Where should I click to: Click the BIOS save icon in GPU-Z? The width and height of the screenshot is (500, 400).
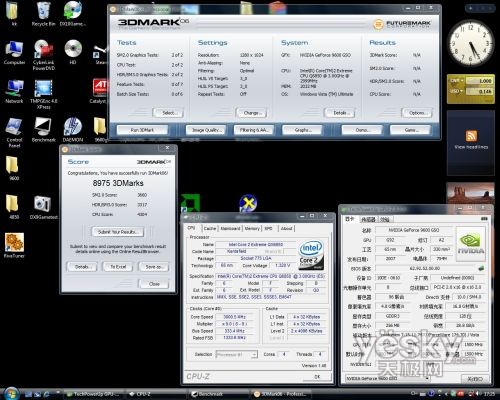[481, 268]
